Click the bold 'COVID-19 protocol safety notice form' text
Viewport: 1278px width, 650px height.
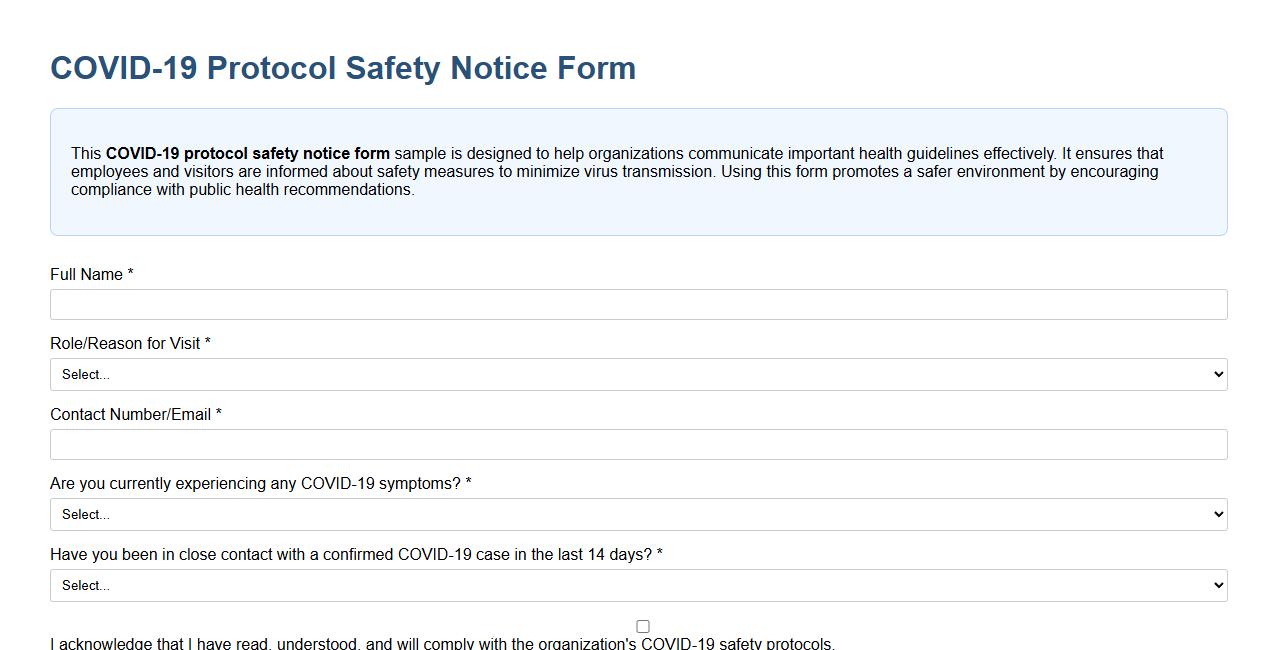coord(247,153)
